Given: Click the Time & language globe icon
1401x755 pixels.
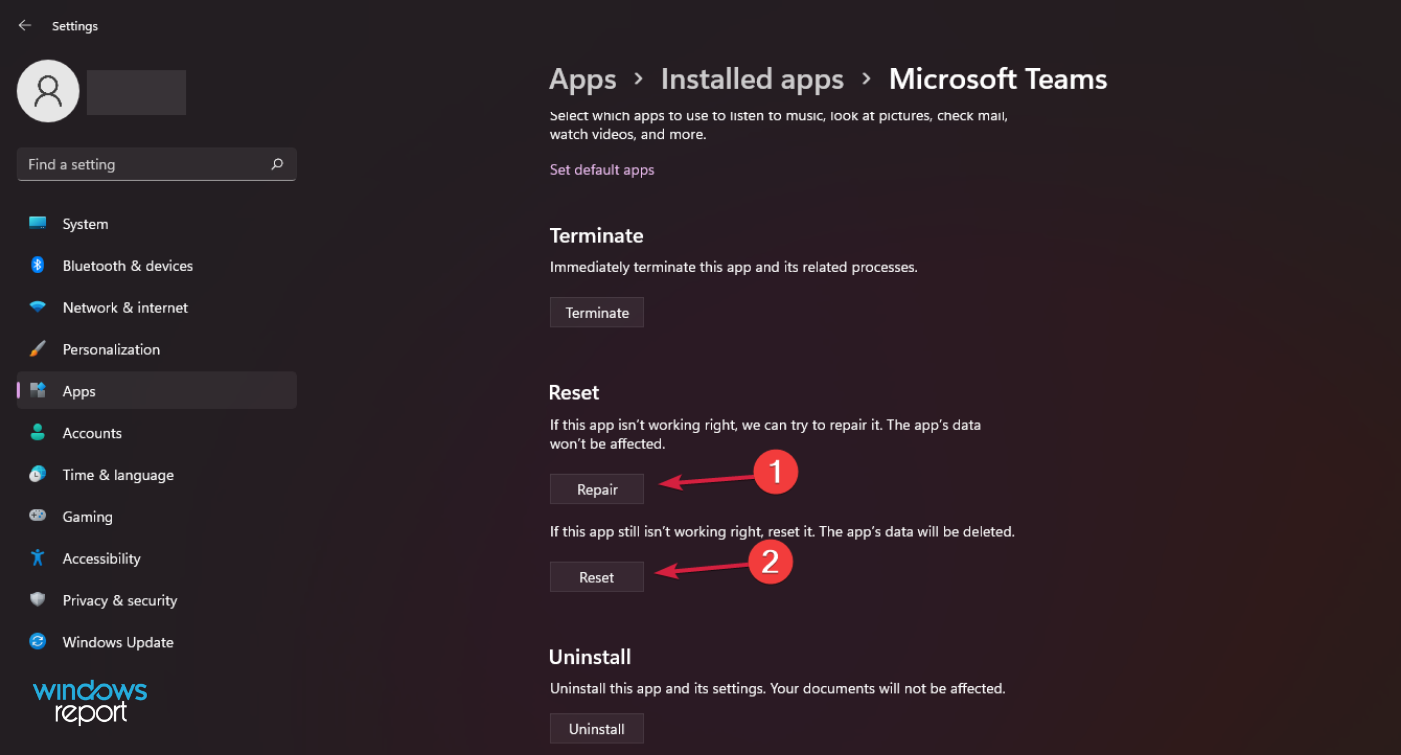Looking at the screenshot, I should (38, 474).
